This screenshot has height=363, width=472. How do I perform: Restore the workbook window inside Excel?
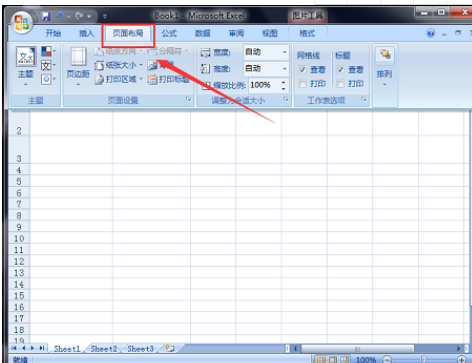pos(458,33)
